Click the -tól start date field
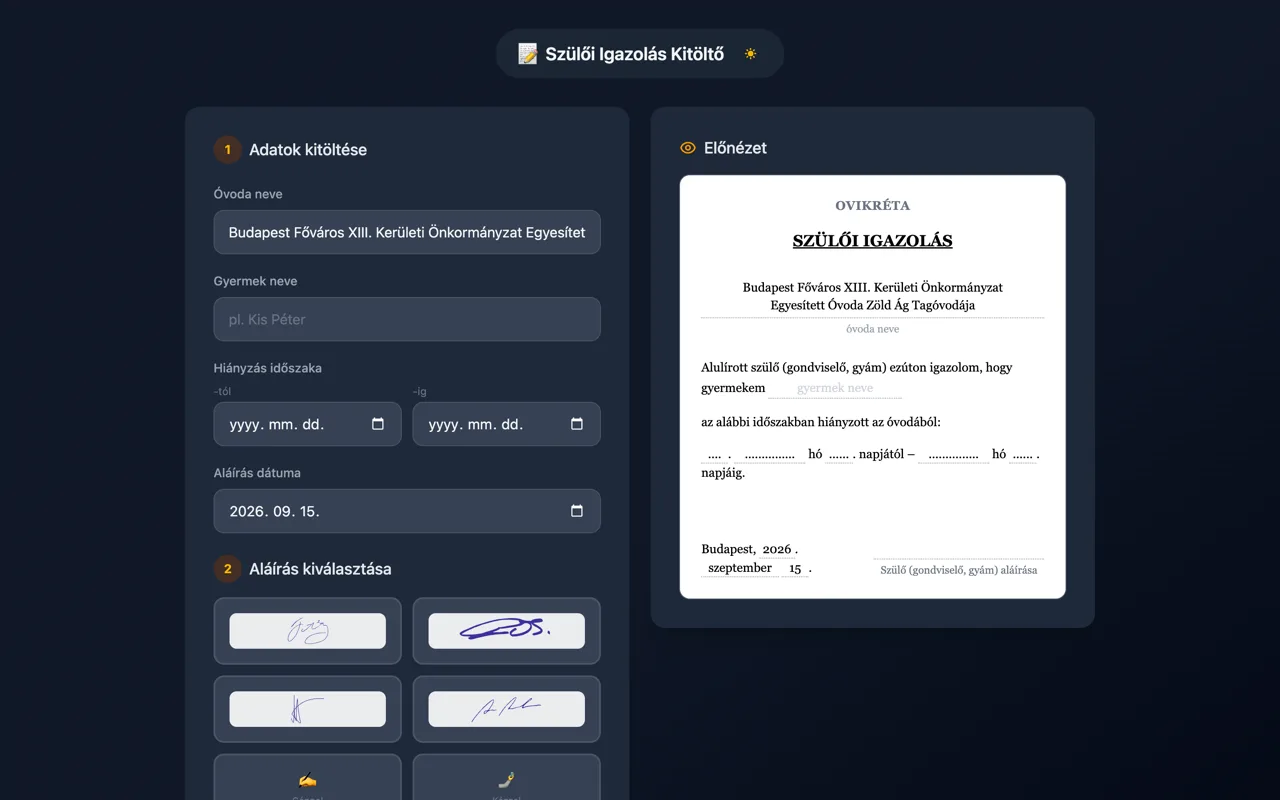Image resolution: width=1280 pixels, height=800 pixels. coord(307,424)
